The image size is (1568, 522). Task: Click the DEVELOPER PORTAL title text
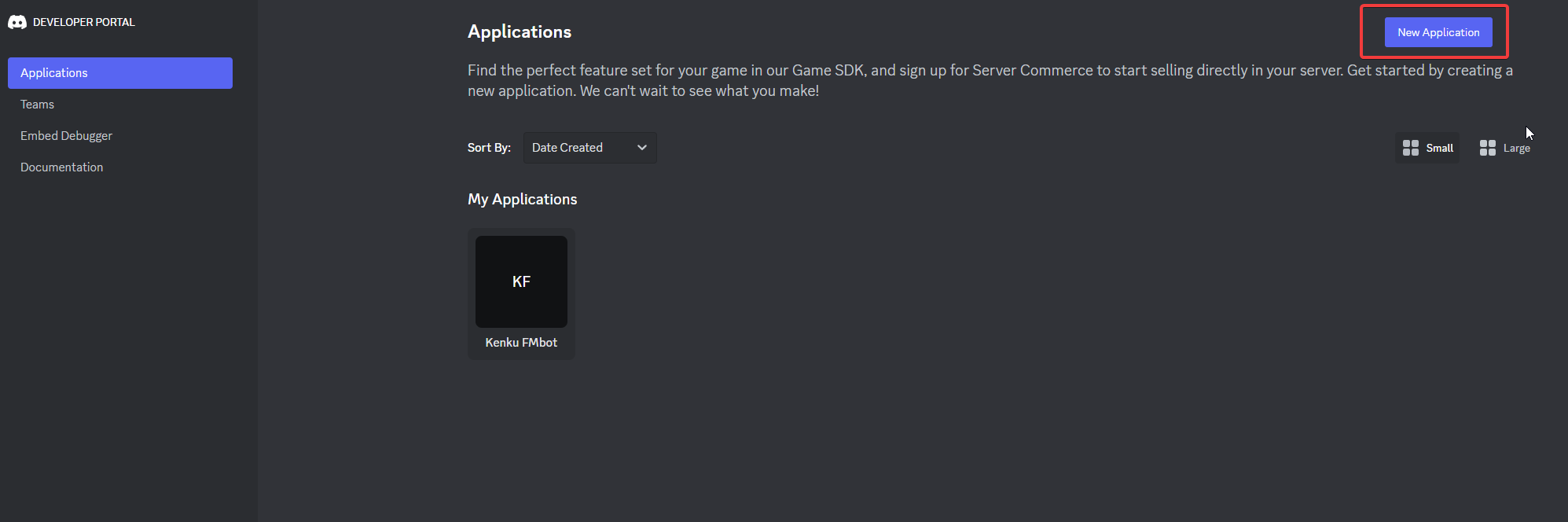click(x=84, y=22)
